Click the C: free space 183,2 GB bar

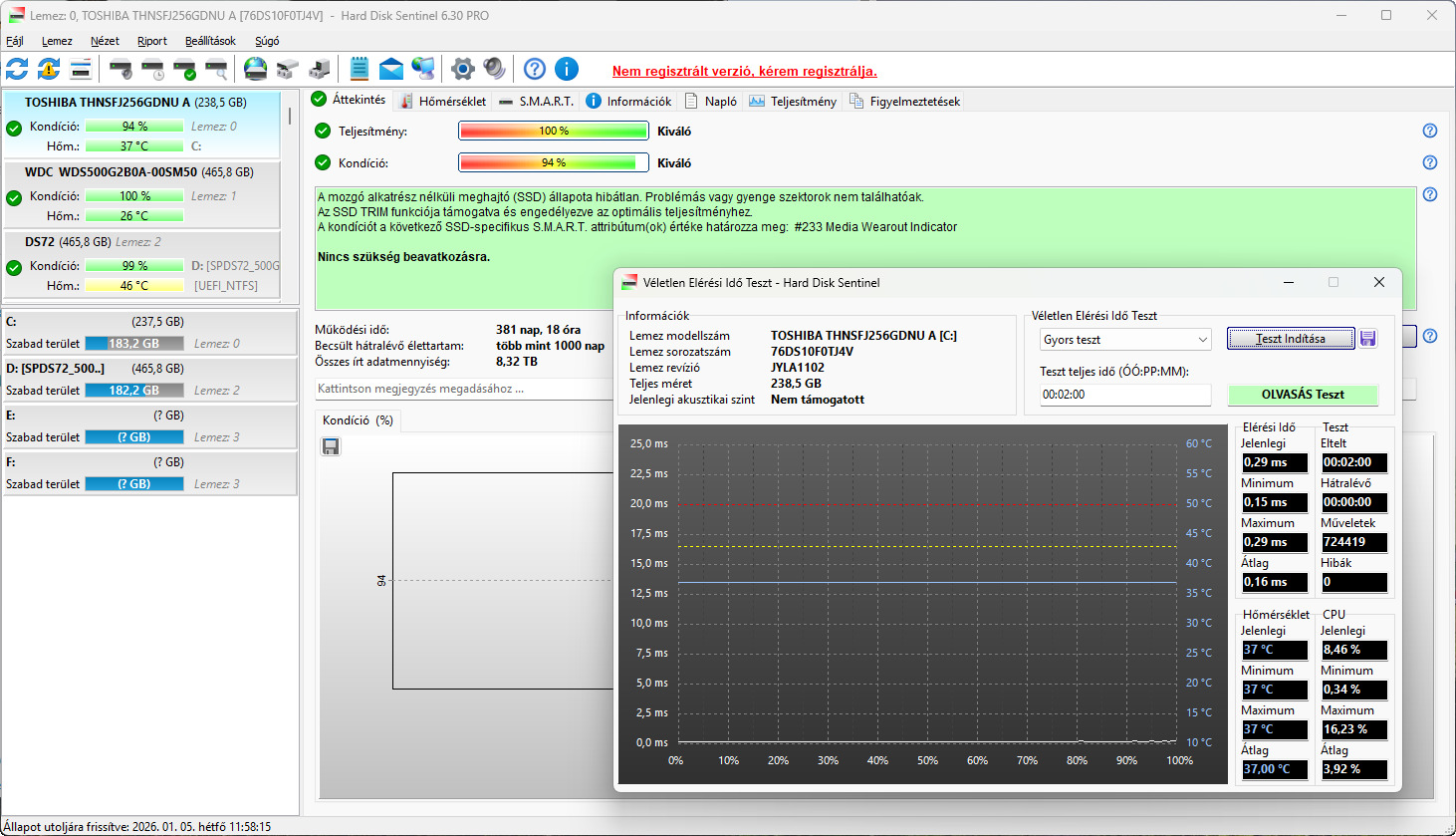134,344
